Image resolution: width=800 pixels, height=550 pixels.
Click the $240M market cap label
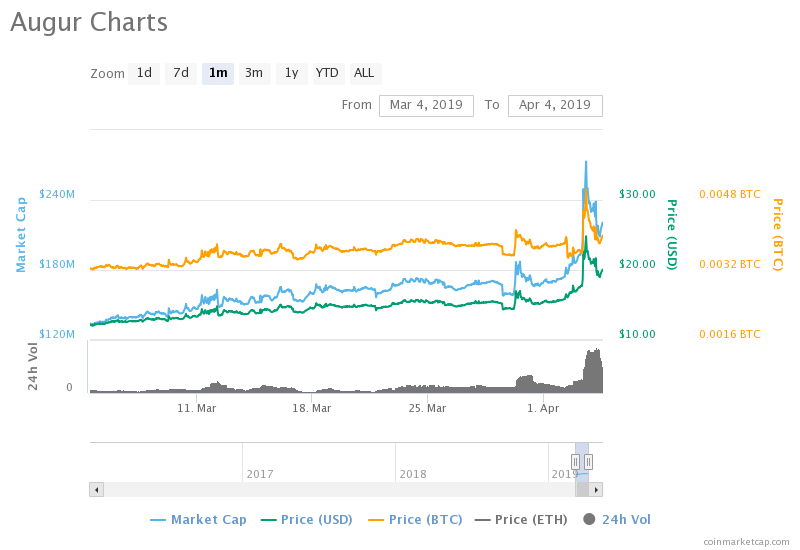57,194
